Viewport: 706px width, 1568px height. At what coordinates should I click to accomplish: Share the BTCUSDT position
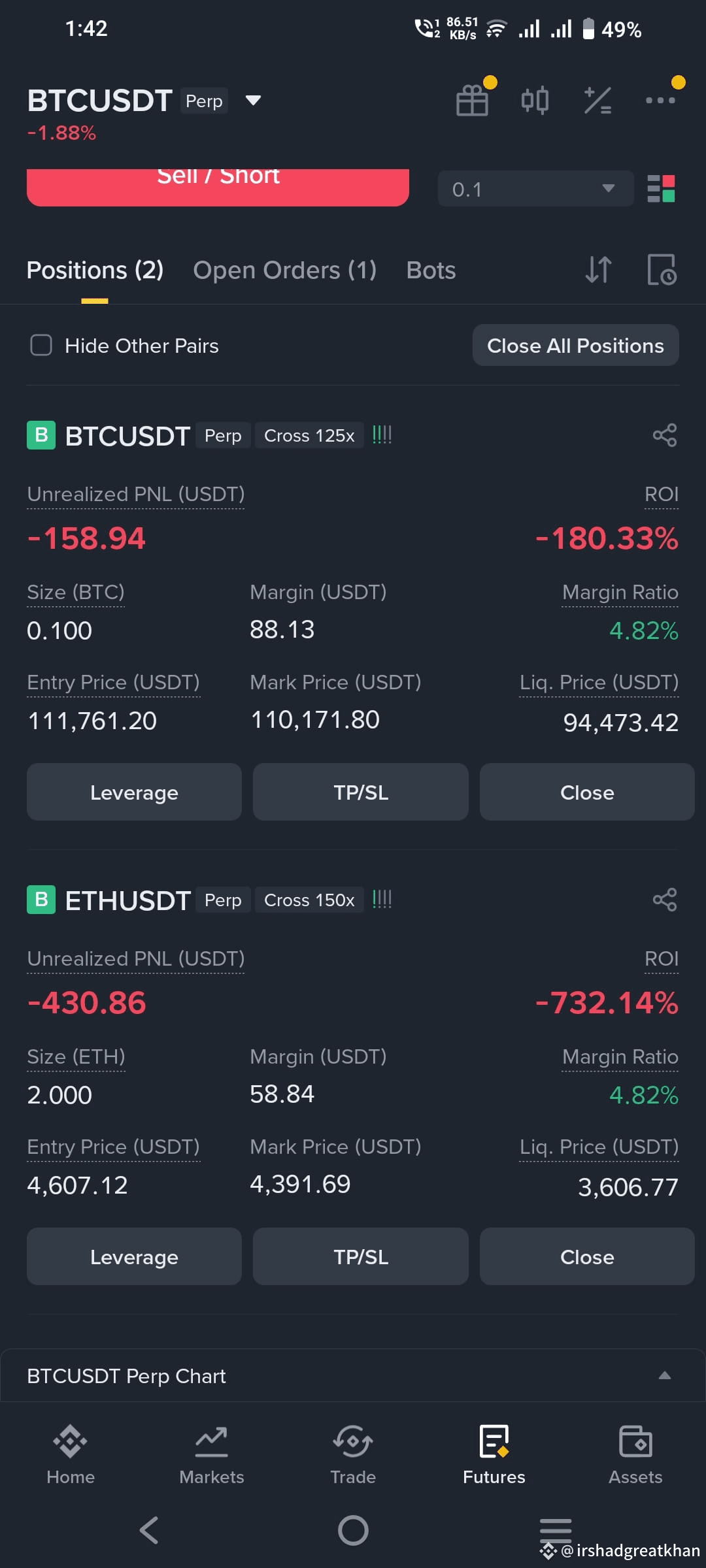665,435
